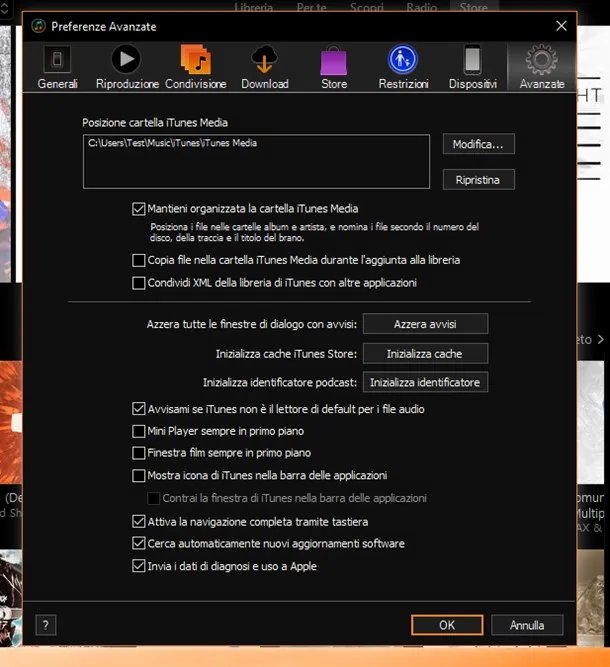Select the Avanzate gear icon
Screen dimensions: 610x667
tap(542, 59)
